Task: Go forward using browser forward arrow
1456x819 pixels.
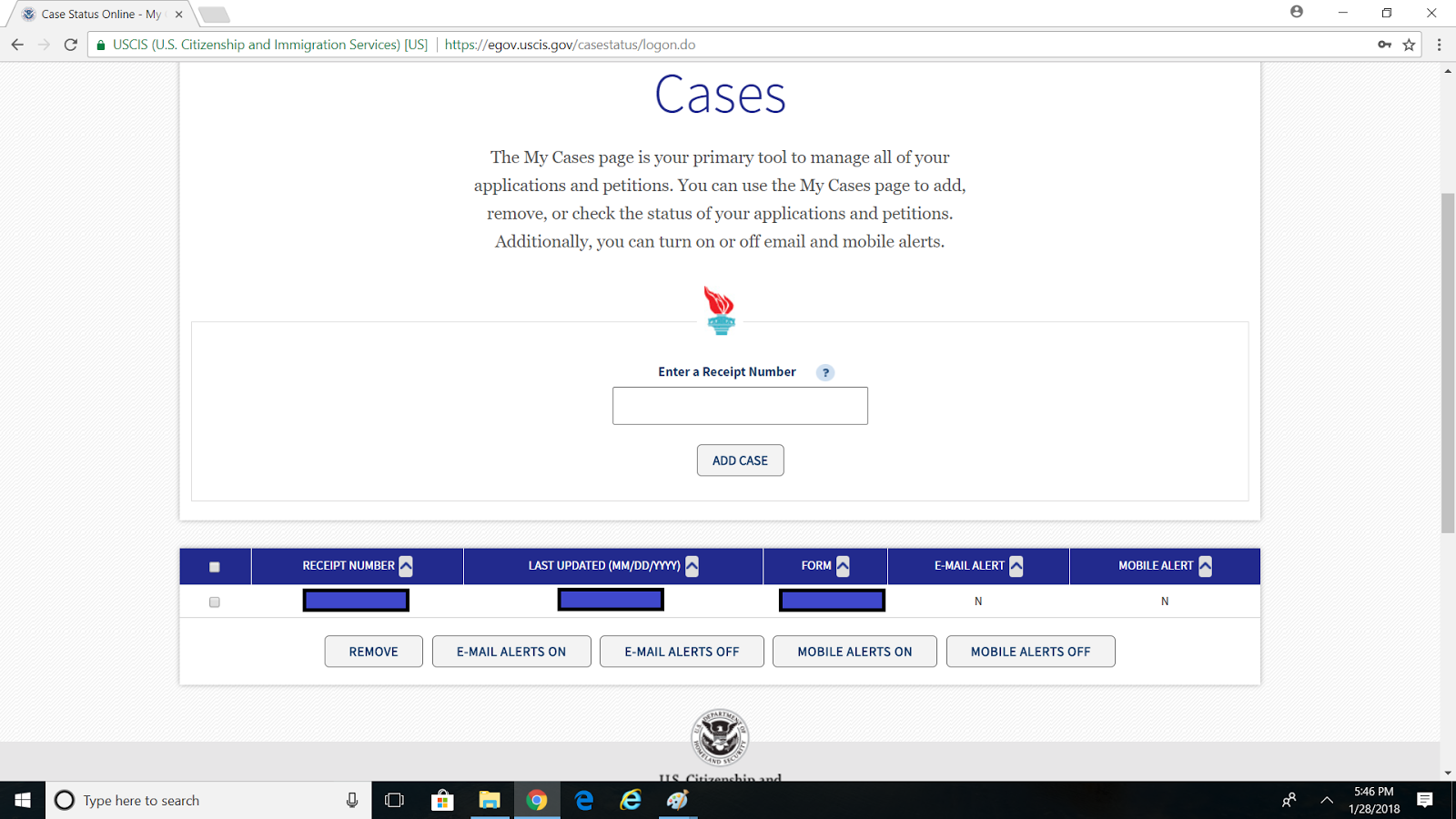Action: click(x=44, y=45)
